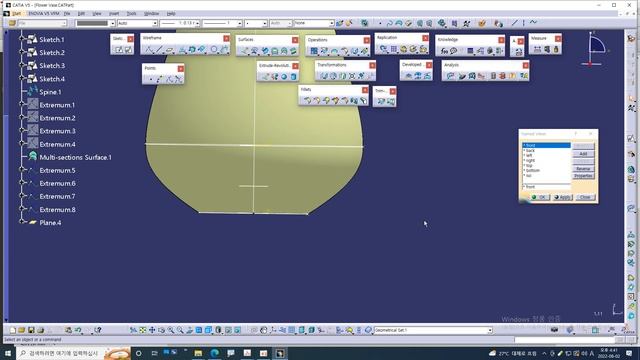Open Connect Checker in Analysis toolbar
The width and height of the screenshot is (640, 360).
tap(451, 76)
